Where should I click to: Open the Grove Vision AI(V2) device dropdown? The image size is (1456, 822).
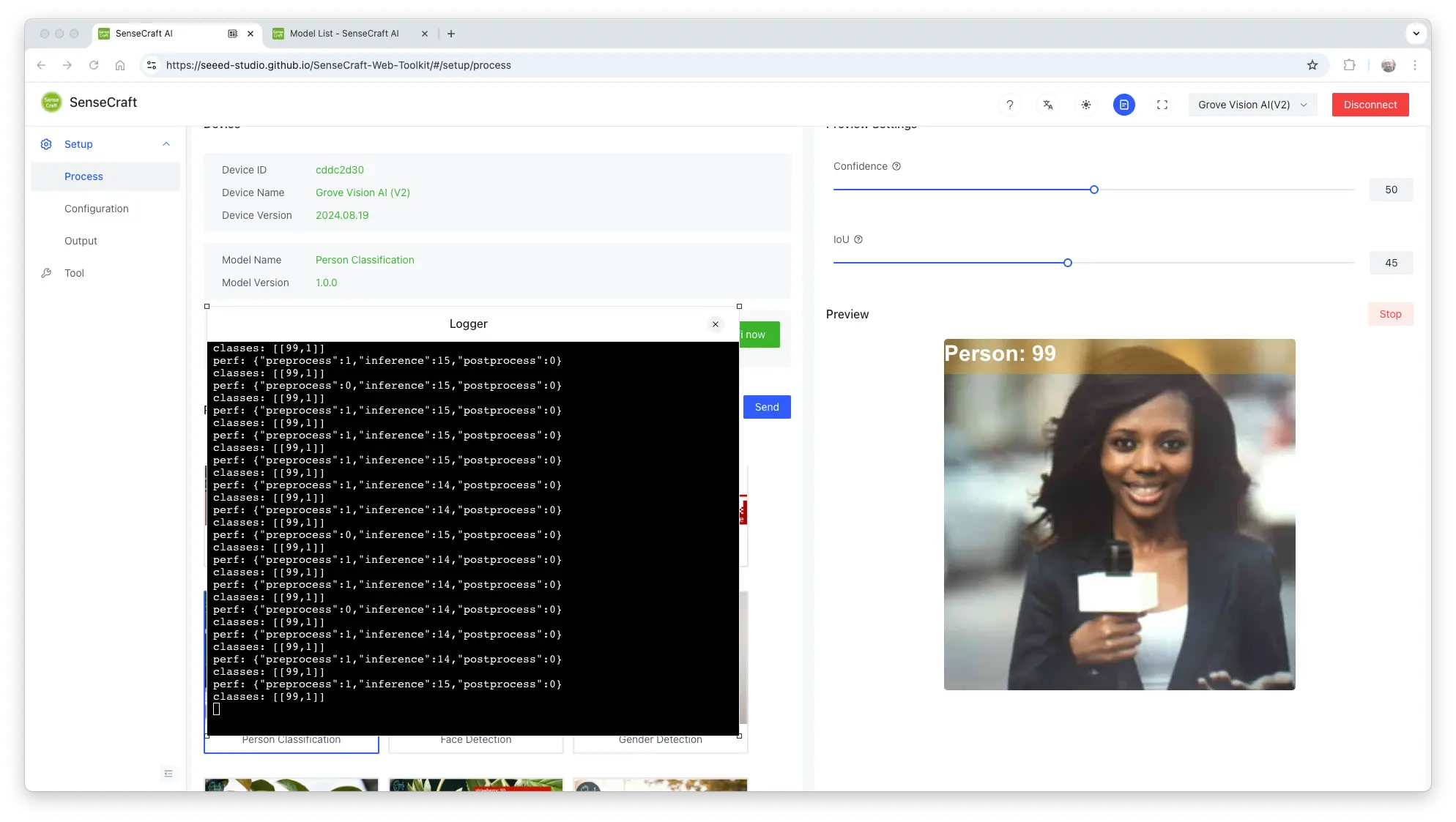[1252, 105]
